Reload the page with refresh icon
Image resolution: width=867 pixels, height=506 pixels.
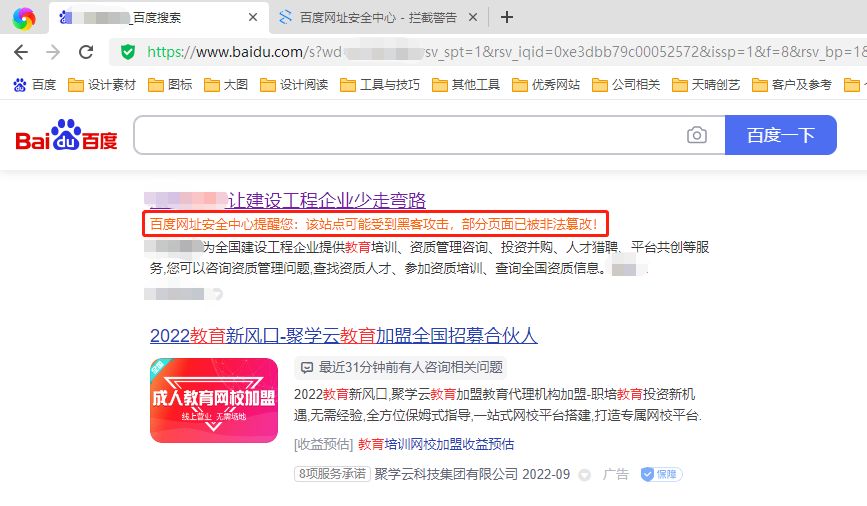pos(87,52)
